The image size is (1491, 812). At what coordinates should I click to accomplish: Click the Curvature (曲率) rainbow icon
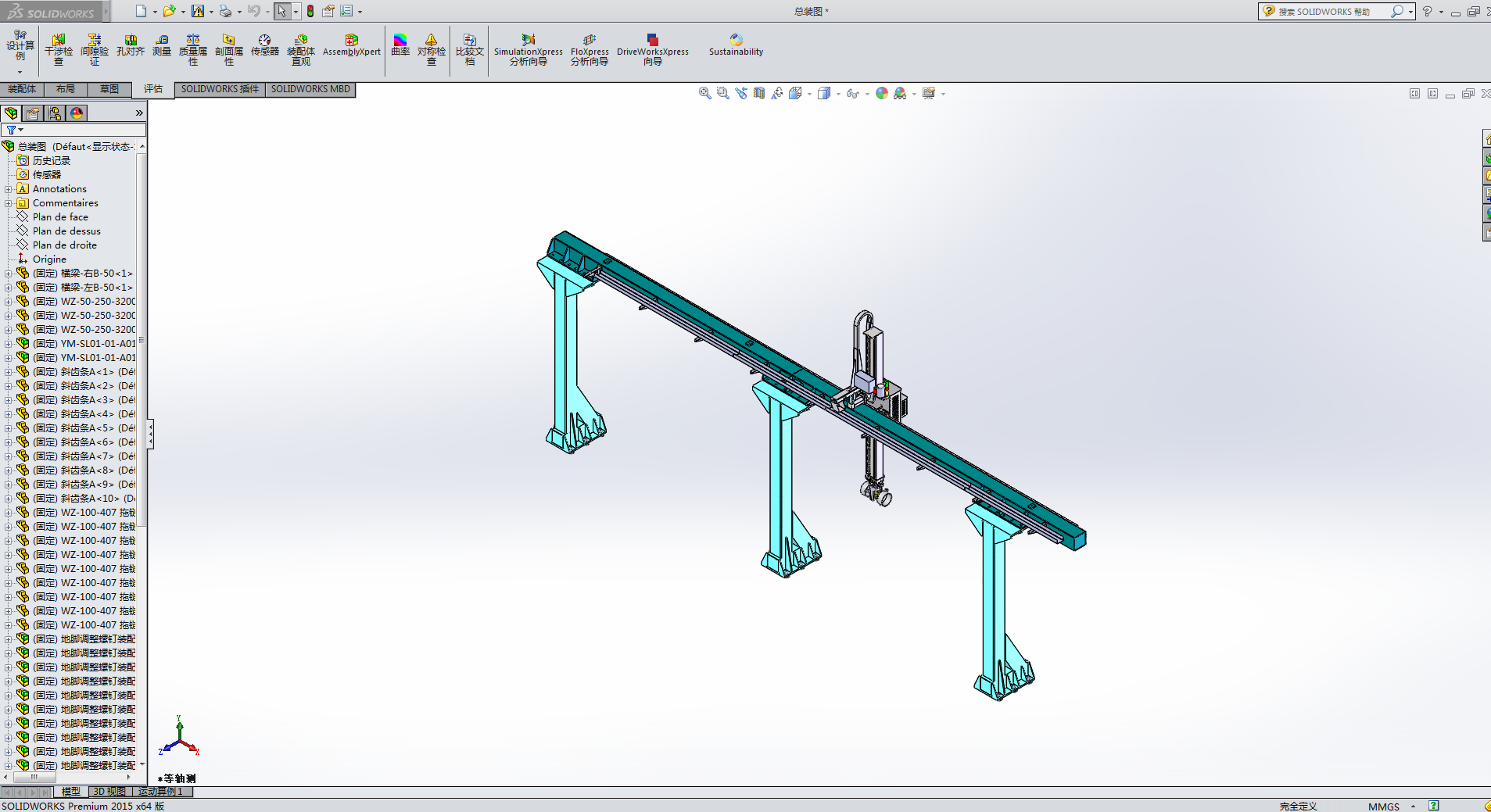pos(400,46)
